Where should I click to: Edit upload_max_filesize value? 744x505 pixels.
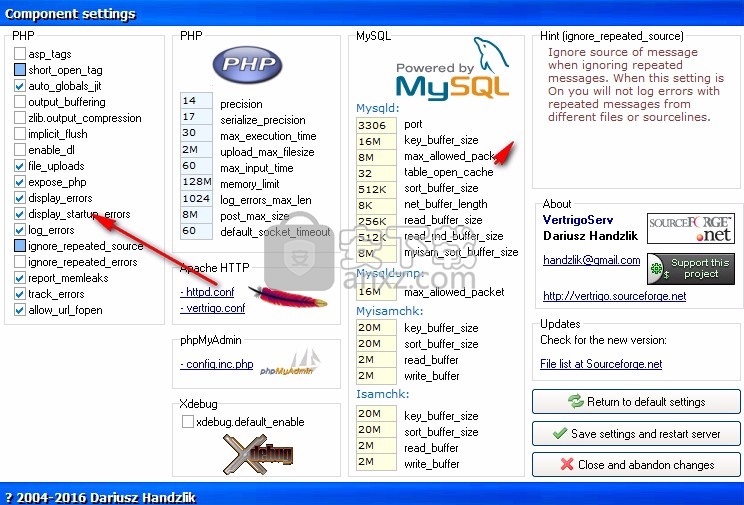click(196, 150)
